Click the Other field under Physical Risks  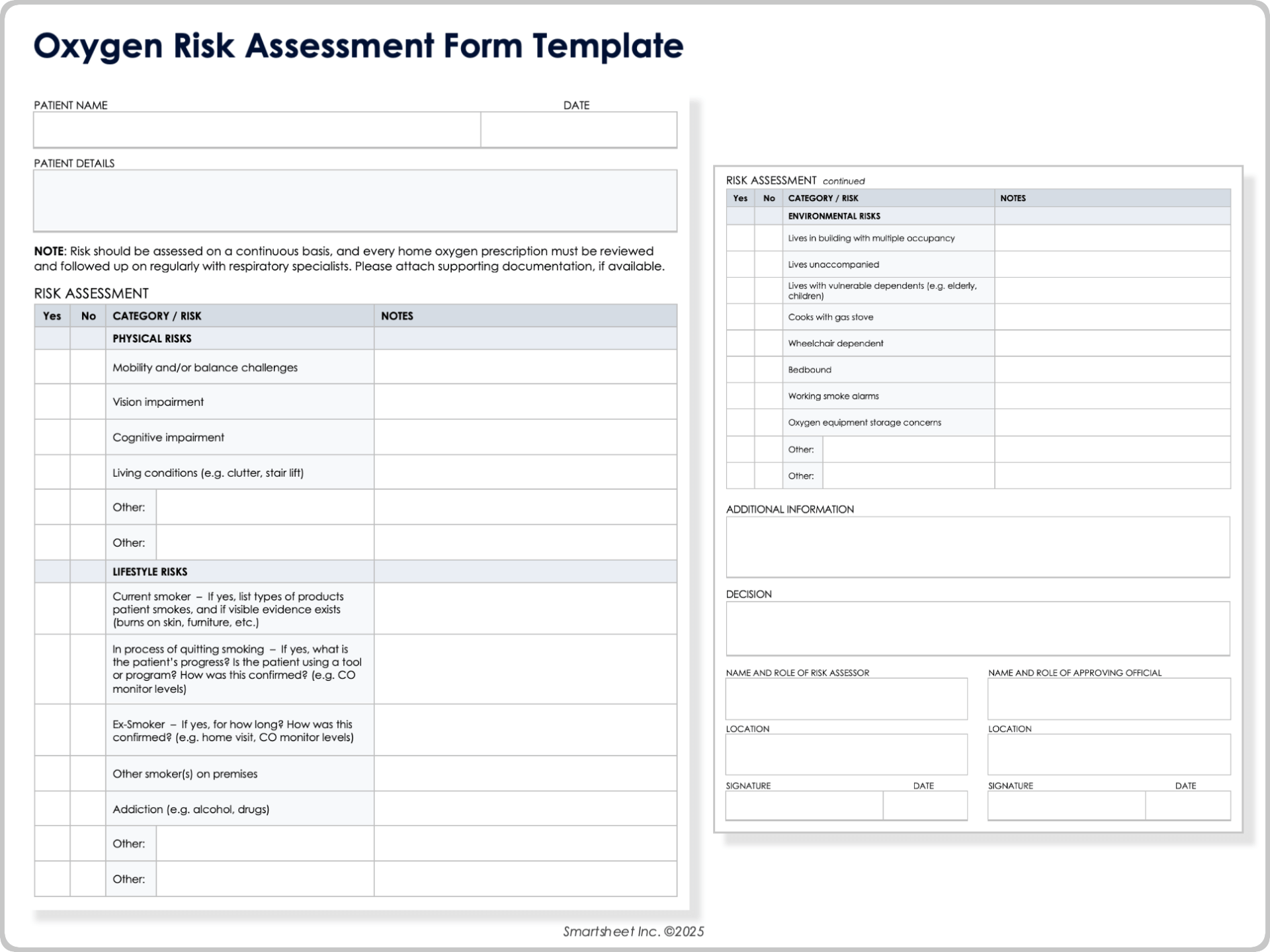(264, 507)
